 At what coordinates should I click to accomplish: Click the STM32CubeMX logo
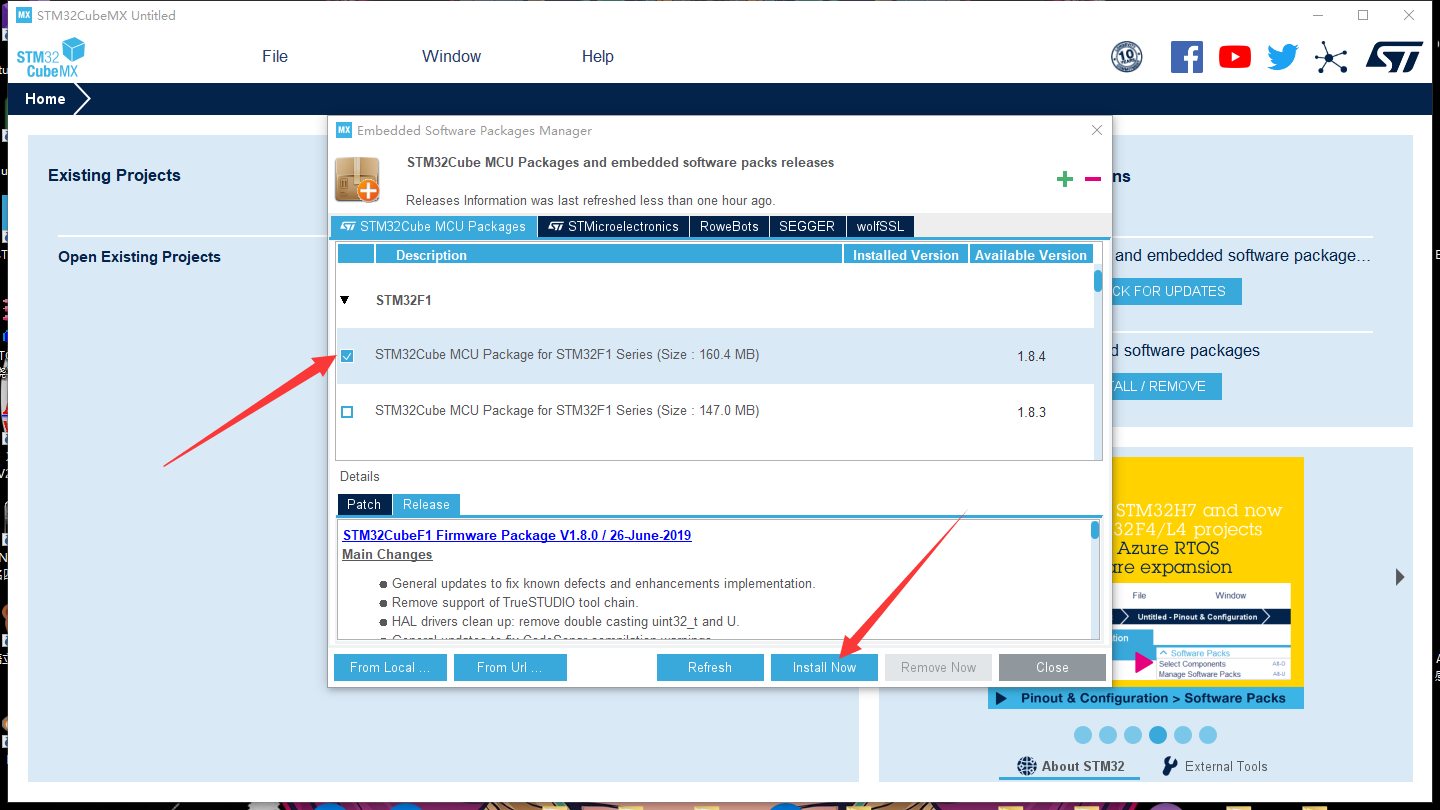pos(51,58)
